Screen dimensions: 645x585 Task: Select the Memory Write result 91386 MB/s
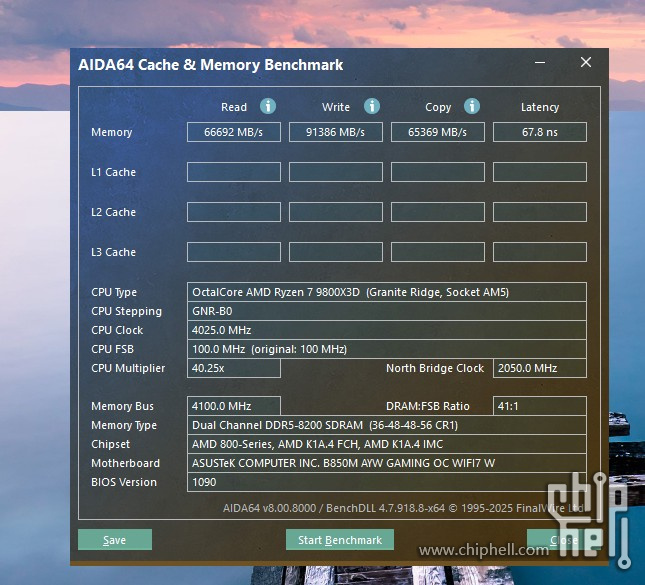click(x=336, y=132)
